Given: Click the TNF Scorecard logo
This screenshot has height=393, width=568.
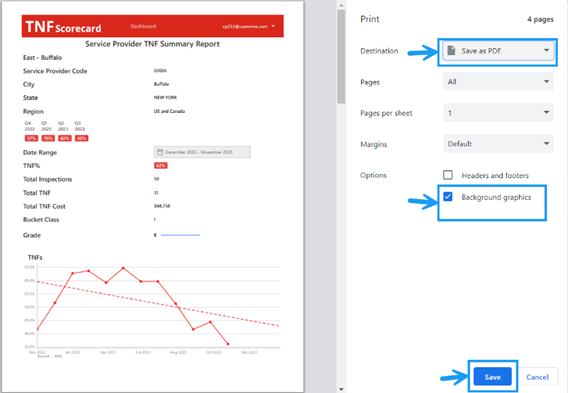Looking at the screenshot, I should coord(63,27).
